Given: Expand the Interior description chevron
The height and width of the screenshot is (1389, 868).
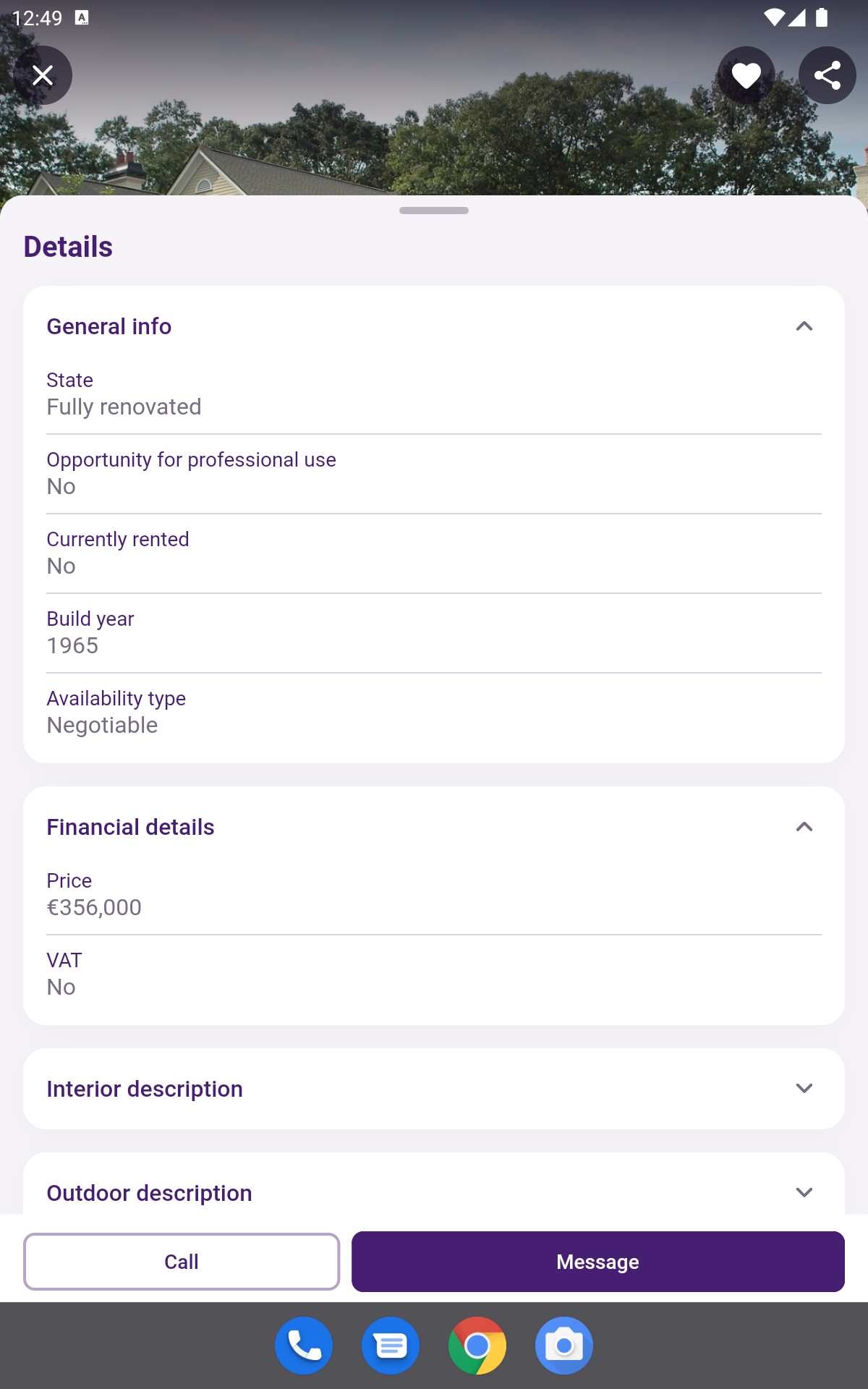Looking at the screenshot, I should point(804,1089).
